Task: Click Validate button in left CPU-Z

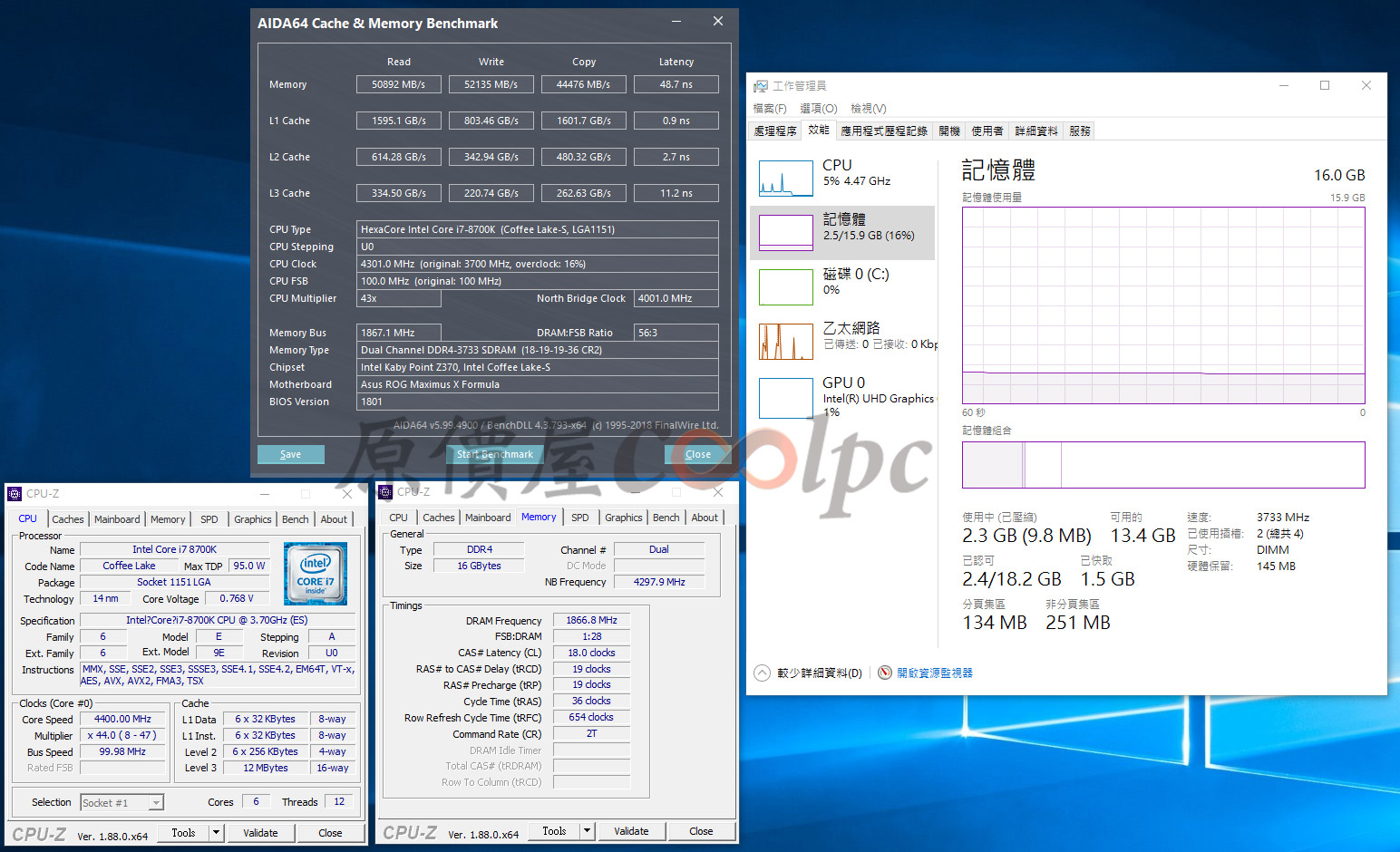Action: (x=261, y=832)
